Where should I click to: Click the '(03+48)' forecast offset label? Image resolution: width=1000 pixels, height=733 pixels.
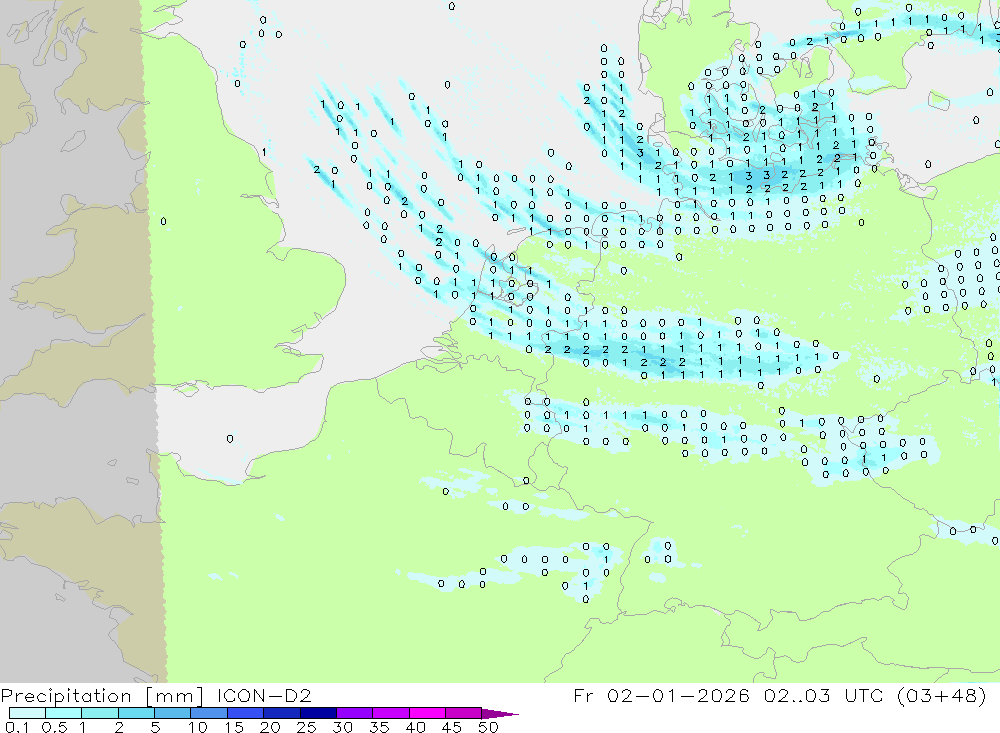pyautogui.click(x=941, y=695)
